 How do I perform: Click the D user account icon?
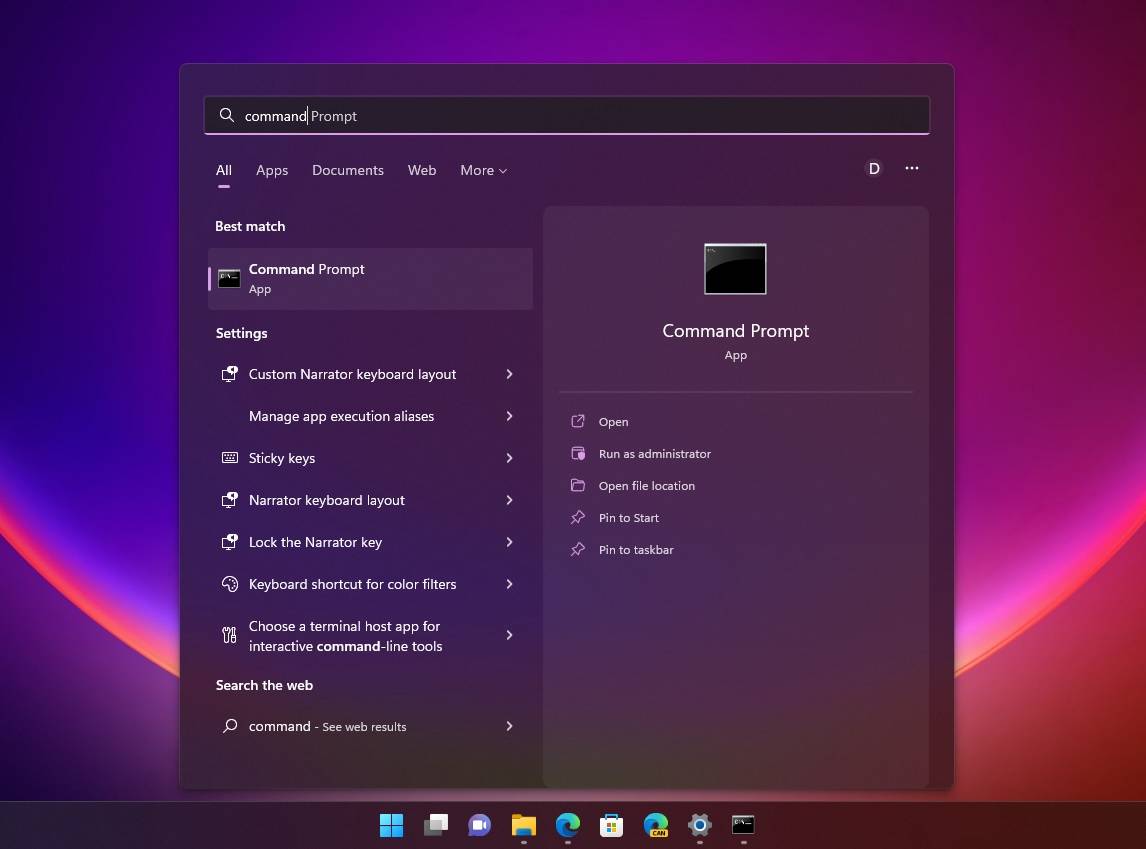(873, 169)
